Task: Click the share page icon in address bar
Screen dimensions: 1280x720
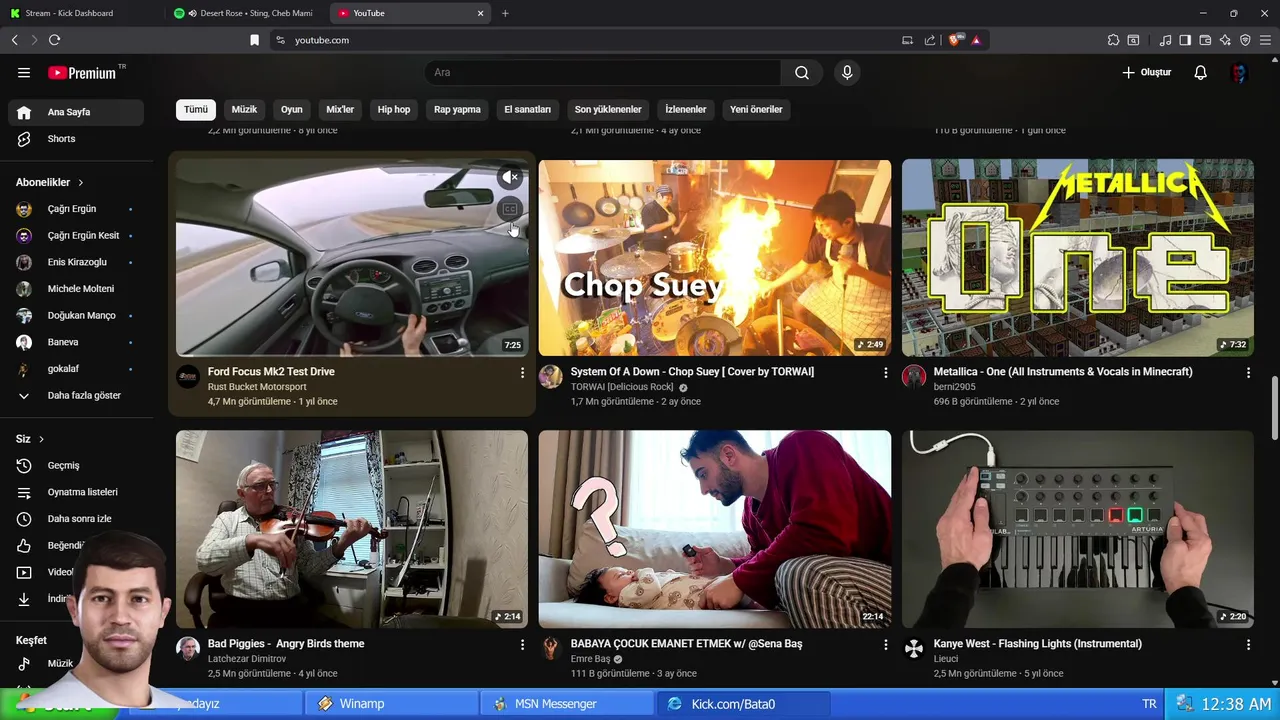Action: click(x=930, y=40)
